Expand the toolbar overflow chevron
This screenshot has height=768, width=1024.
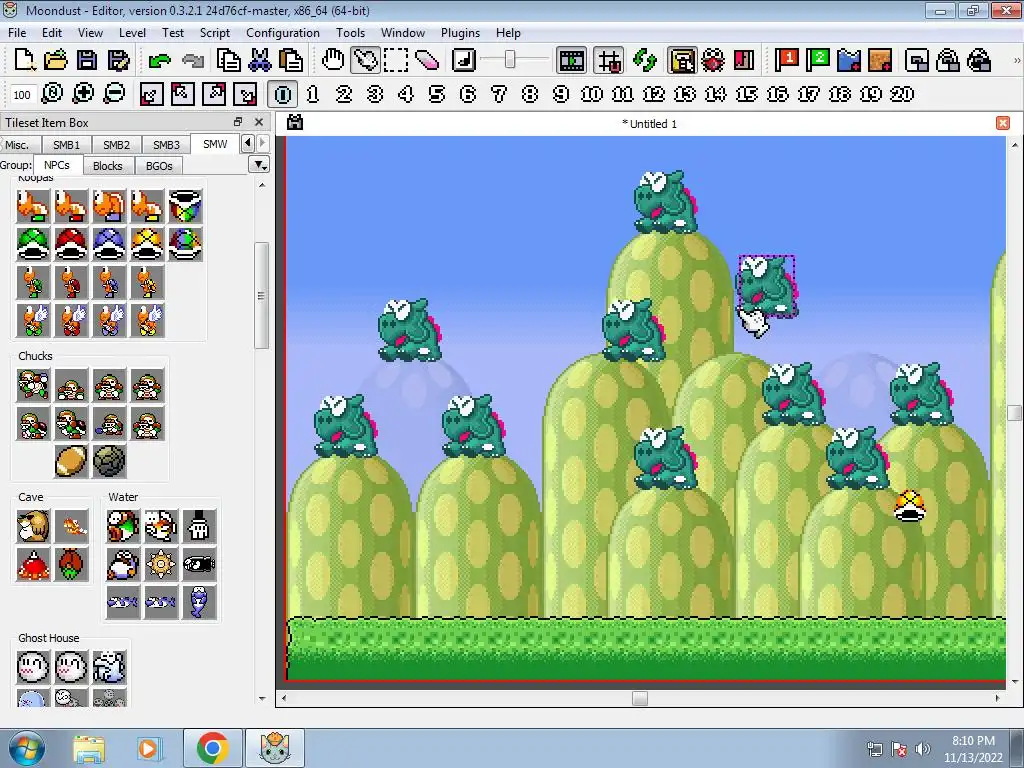[x=1016, y=61]
